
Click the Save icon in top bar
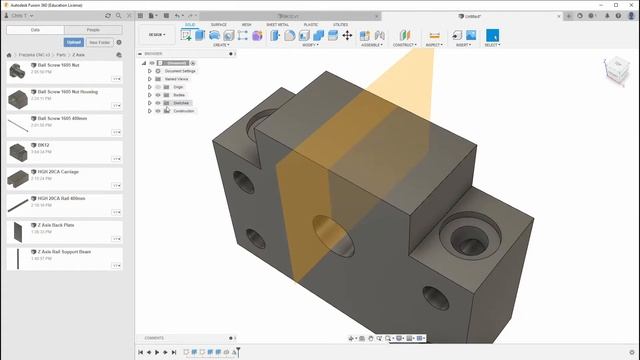tap(166, 16)
